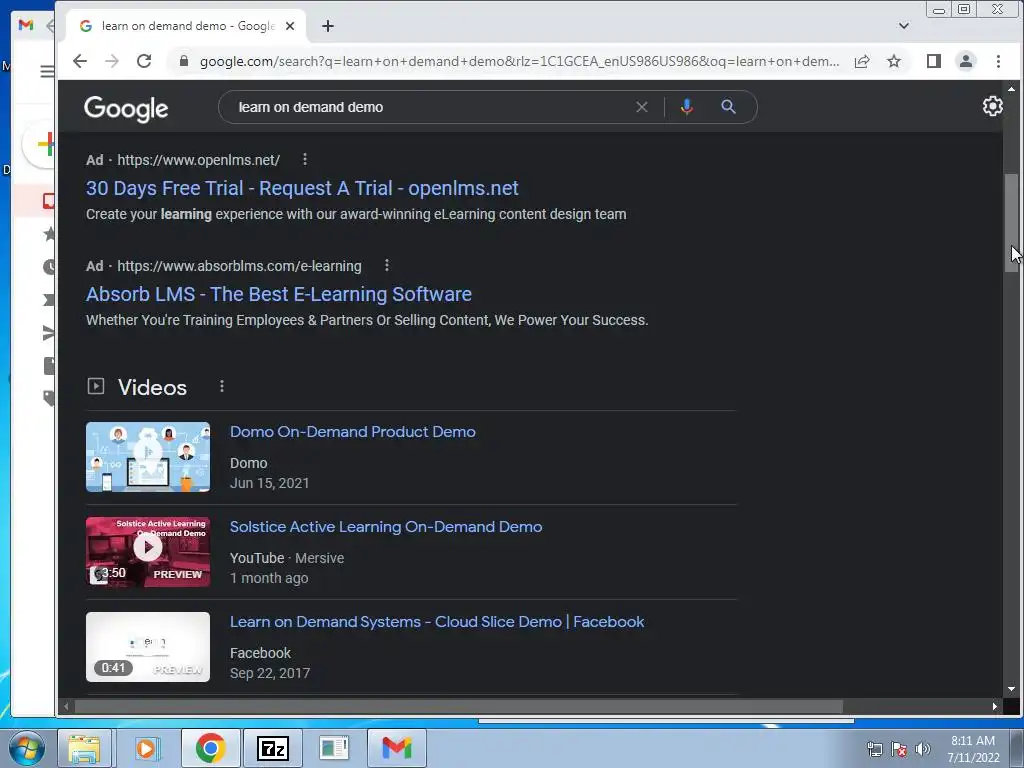Open the document-and-chart program on the taskbar
The width and height of the screenshot is (1024, 768).
pyautogui.click(x=334, y=748)
